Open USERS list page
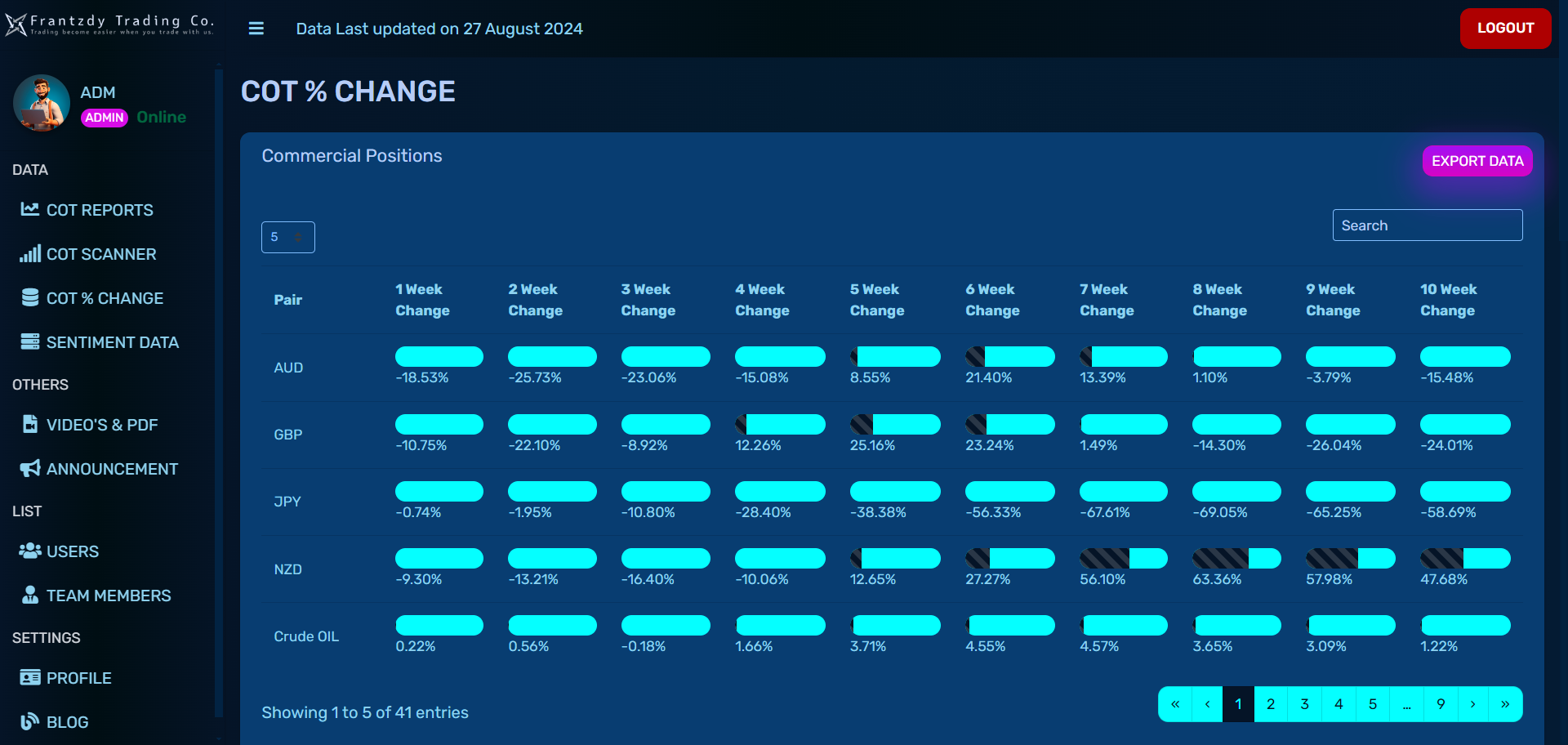This screenshot has height=745, width=1568. tap(73, 551)
